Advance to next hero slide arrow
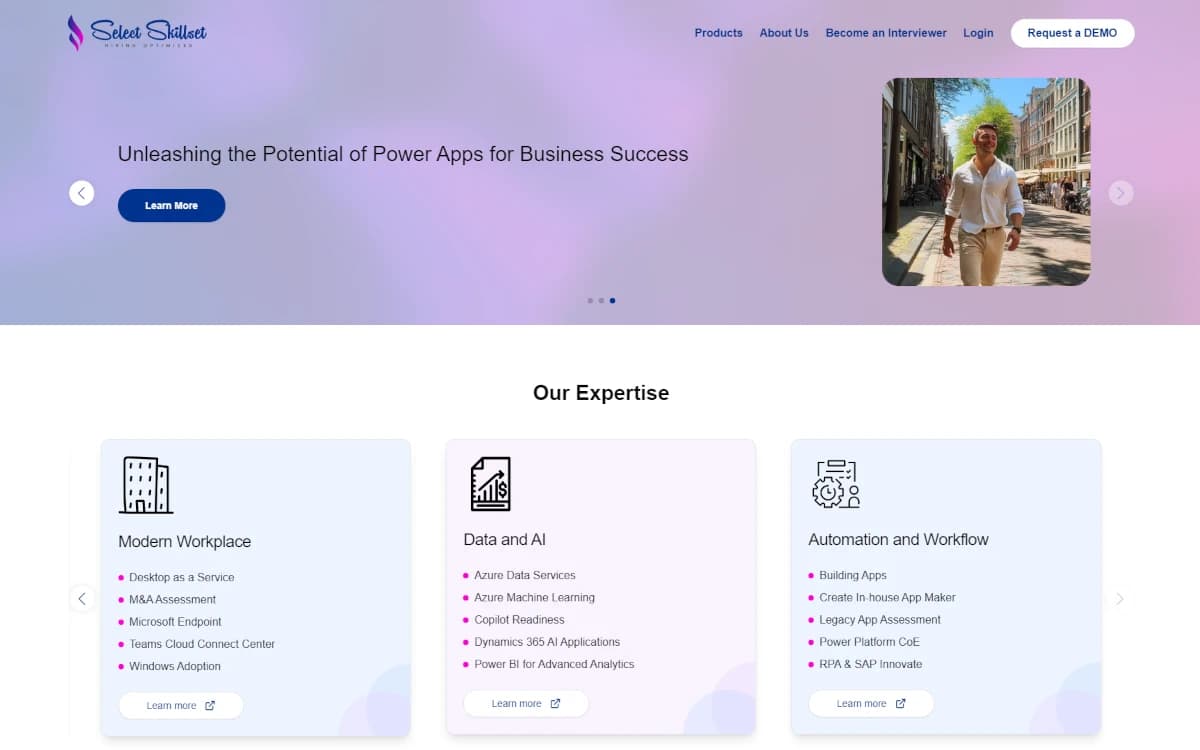Image resolution: width=1200 pixels, height=750 pixels. coord(1121,193)
